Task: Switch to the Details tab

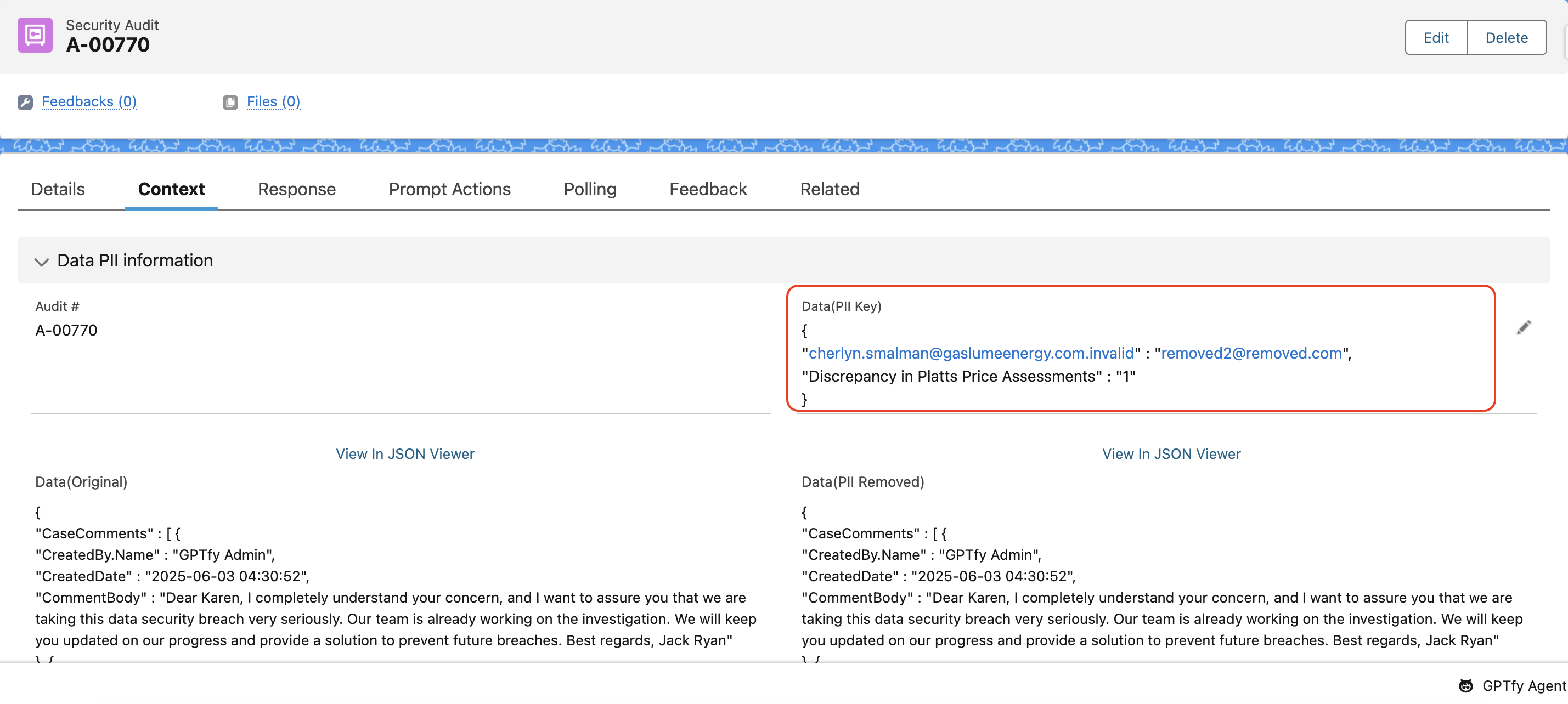Action: point(58,189)
